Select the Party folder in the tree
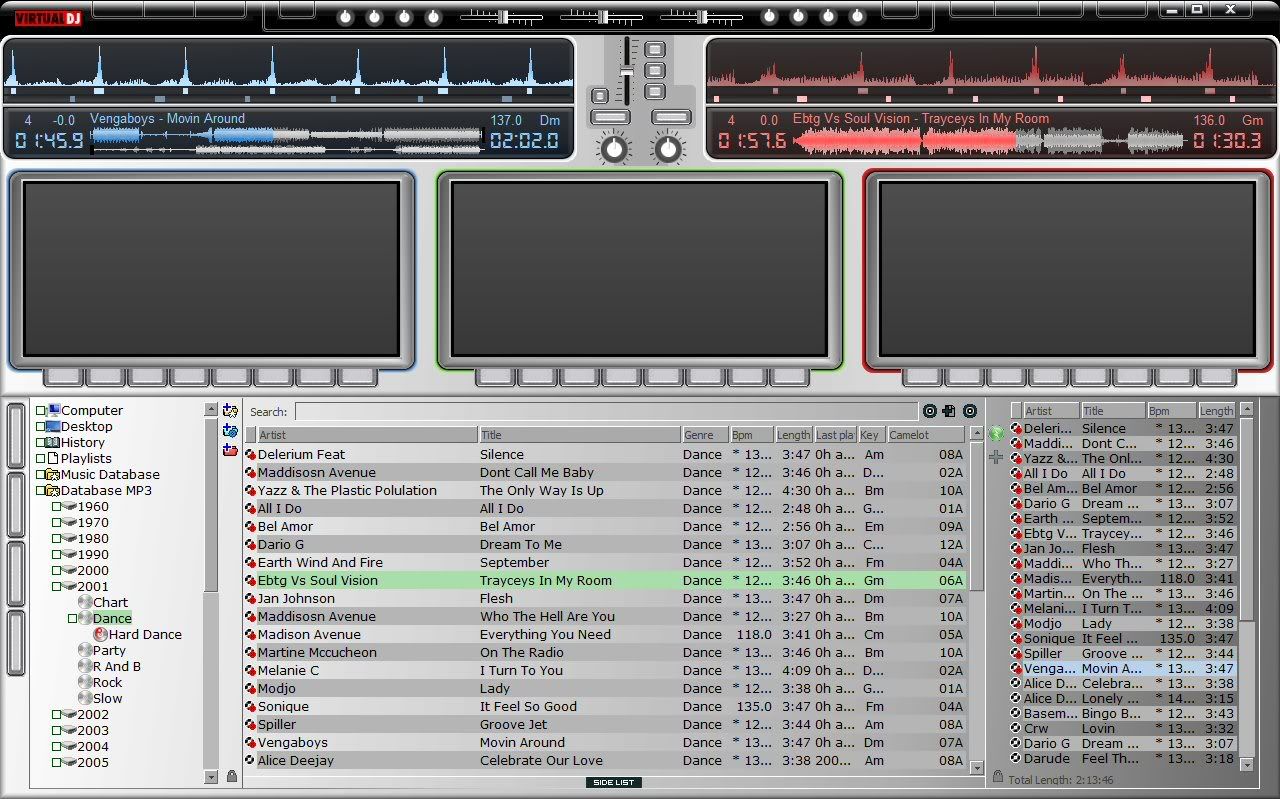Viewport: 1280px width, 799px height. (x=109, y=650)
